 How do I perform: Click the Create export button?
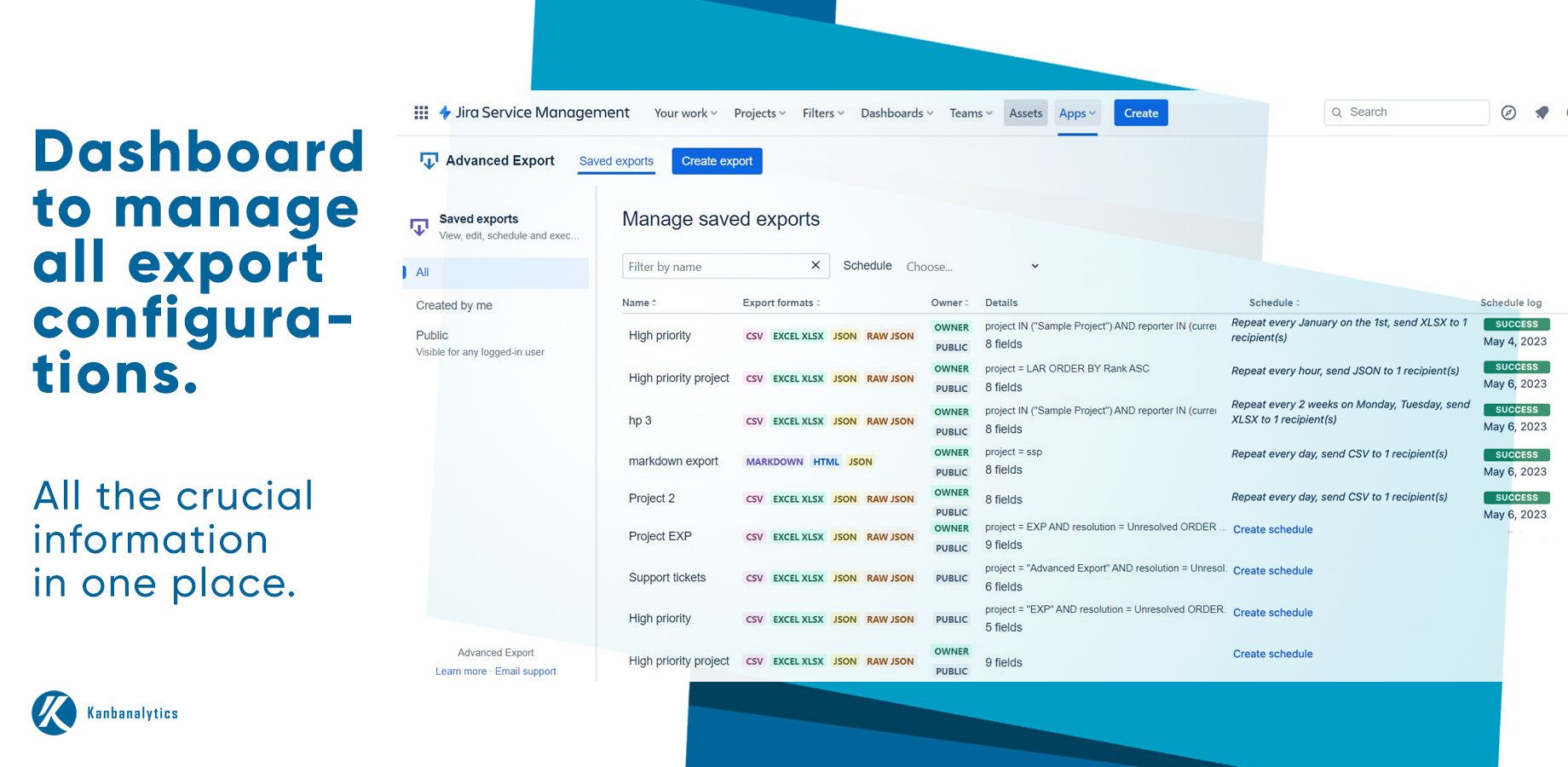coord(717,161)
